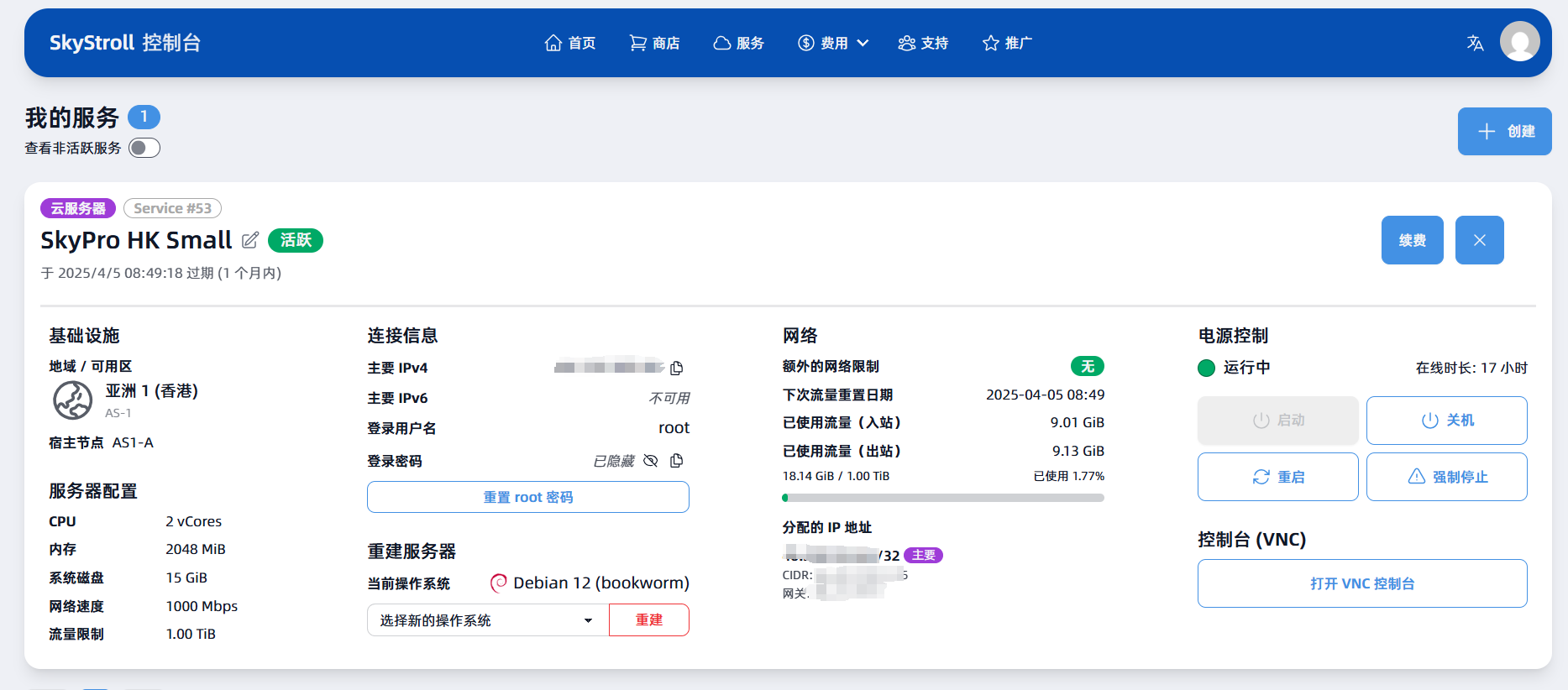Click the globe region icon

coord(73,400)
